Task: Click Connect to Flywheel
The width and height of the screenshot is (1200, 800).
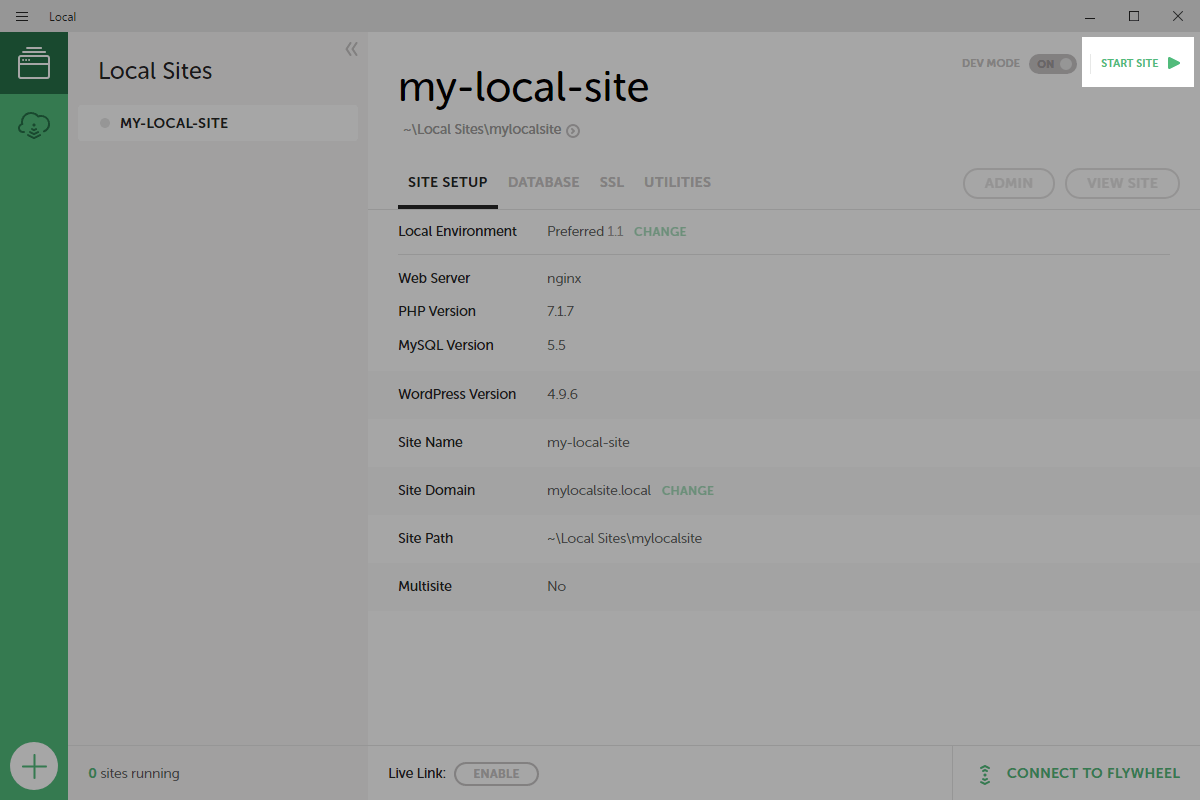Action: click(x=1093, y=773)
